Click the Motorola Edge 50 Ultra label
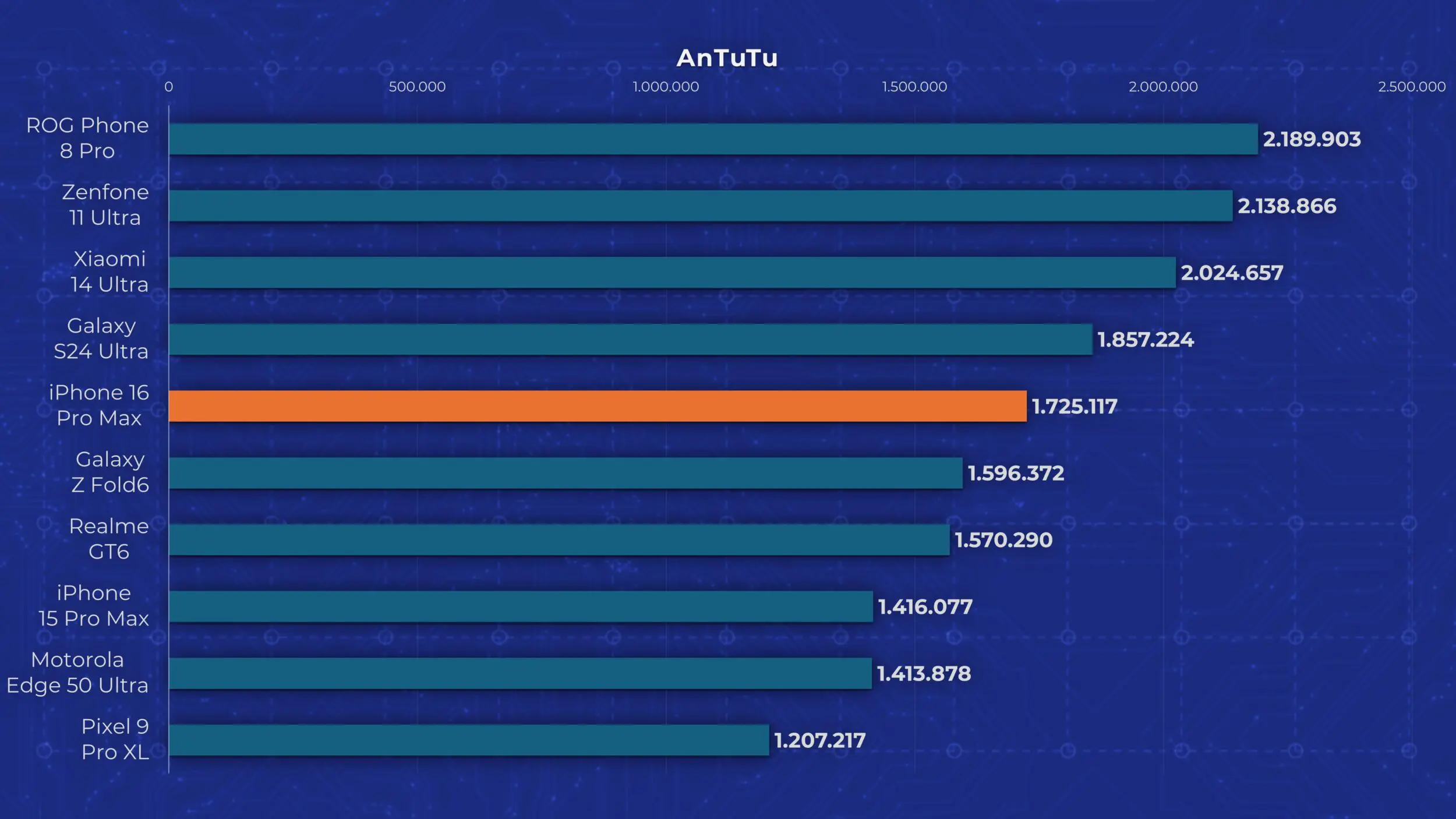The height and width of the screenshot is (819, 1456). click(x=77, y=673)
